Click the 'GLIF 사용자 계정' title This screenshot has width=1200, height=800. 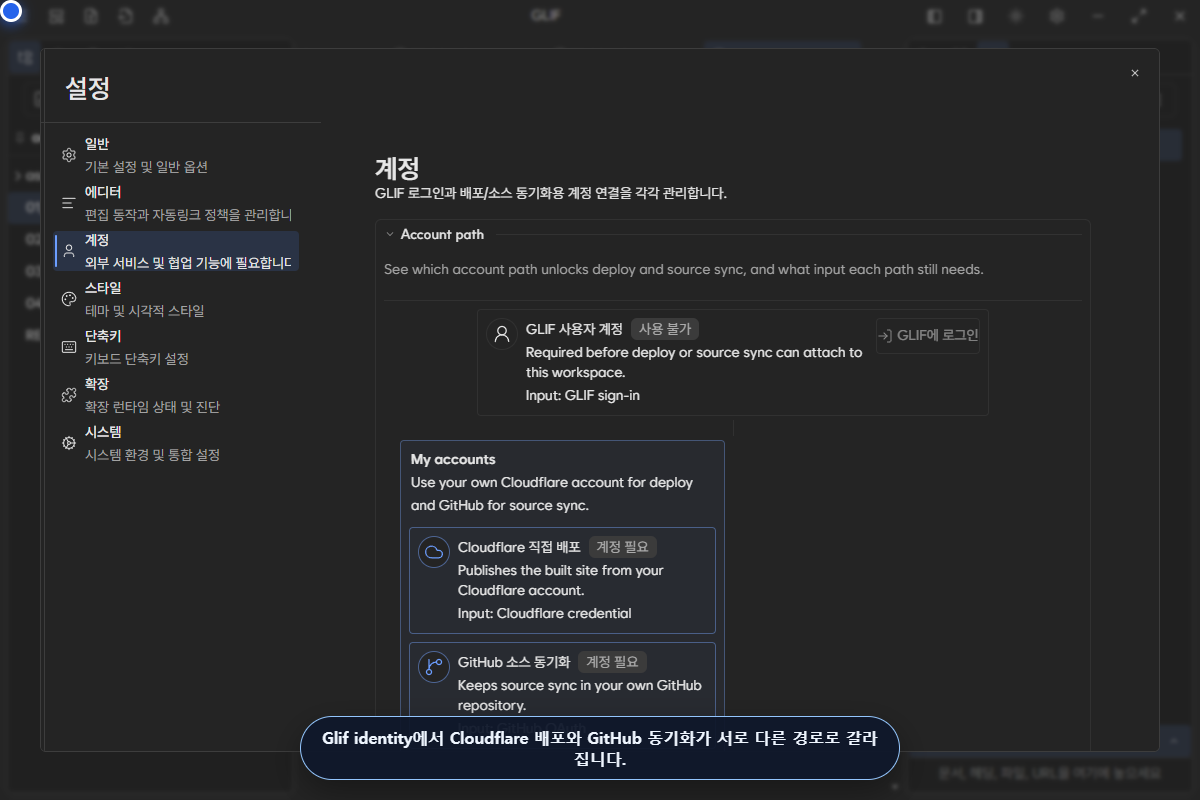tap(575, 329)
